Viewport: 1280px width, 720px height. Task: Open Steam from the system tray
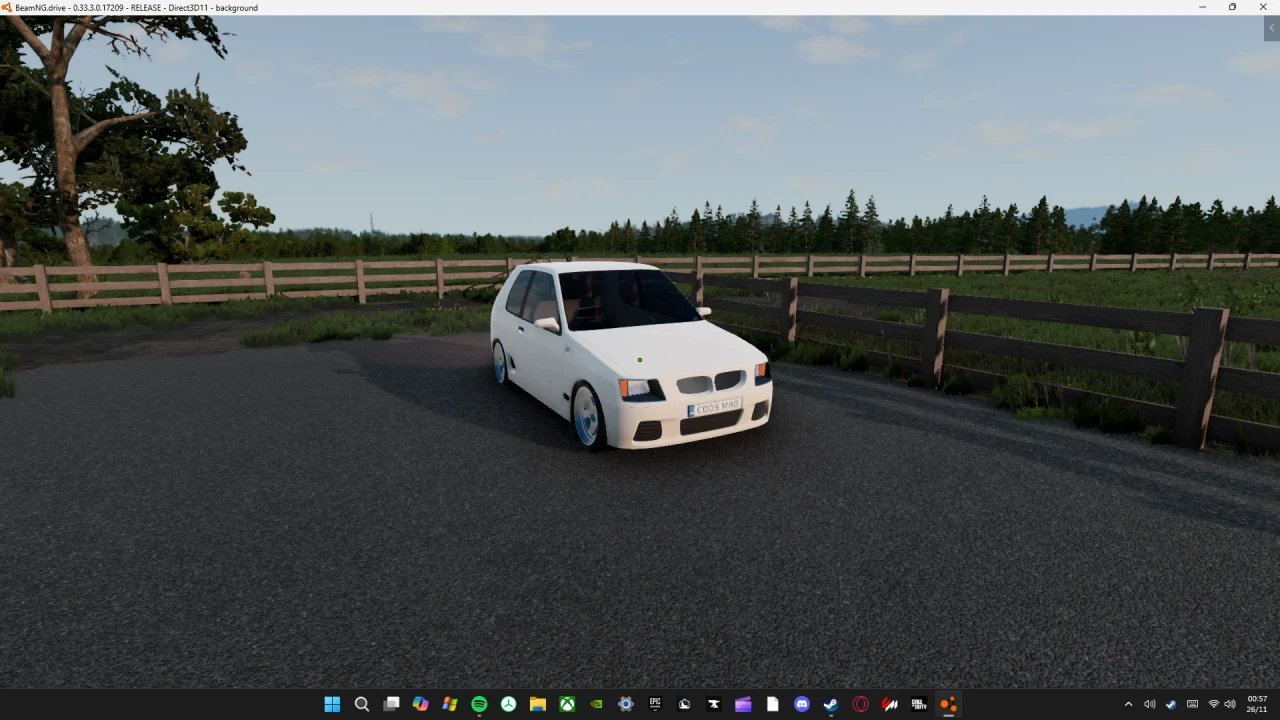point(1170,705)
